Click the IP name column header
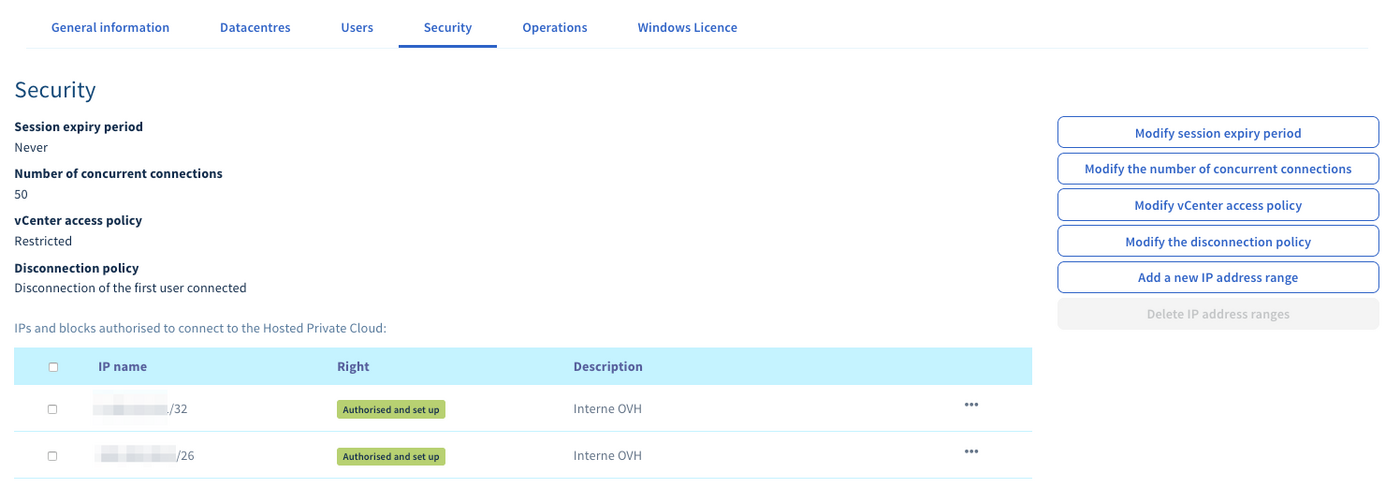This screenshot has width=1400, height=488. [122, 367]
